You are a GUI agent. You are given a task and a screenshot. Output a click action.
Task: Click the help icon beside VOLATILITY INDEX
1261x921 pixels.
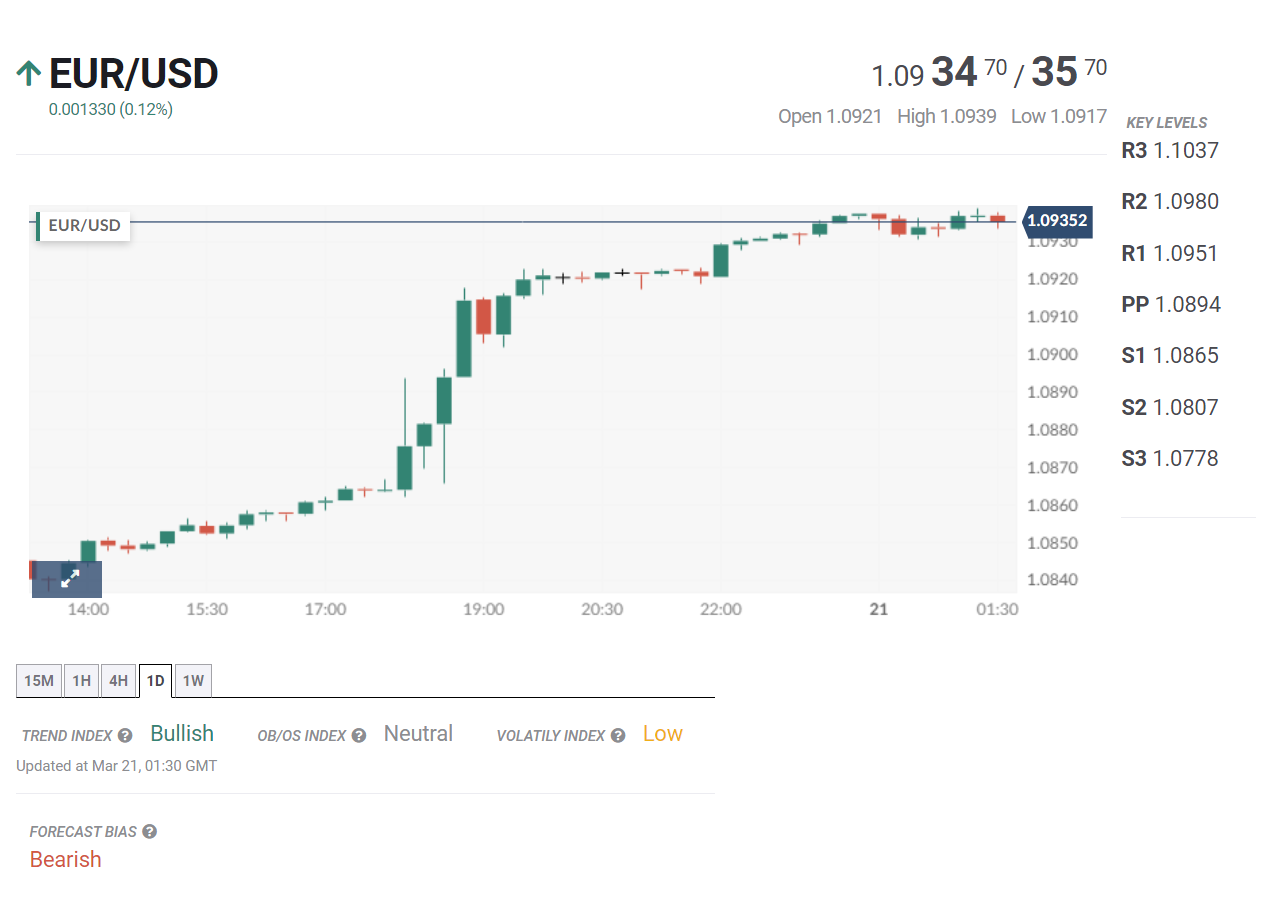coord(618,736)
